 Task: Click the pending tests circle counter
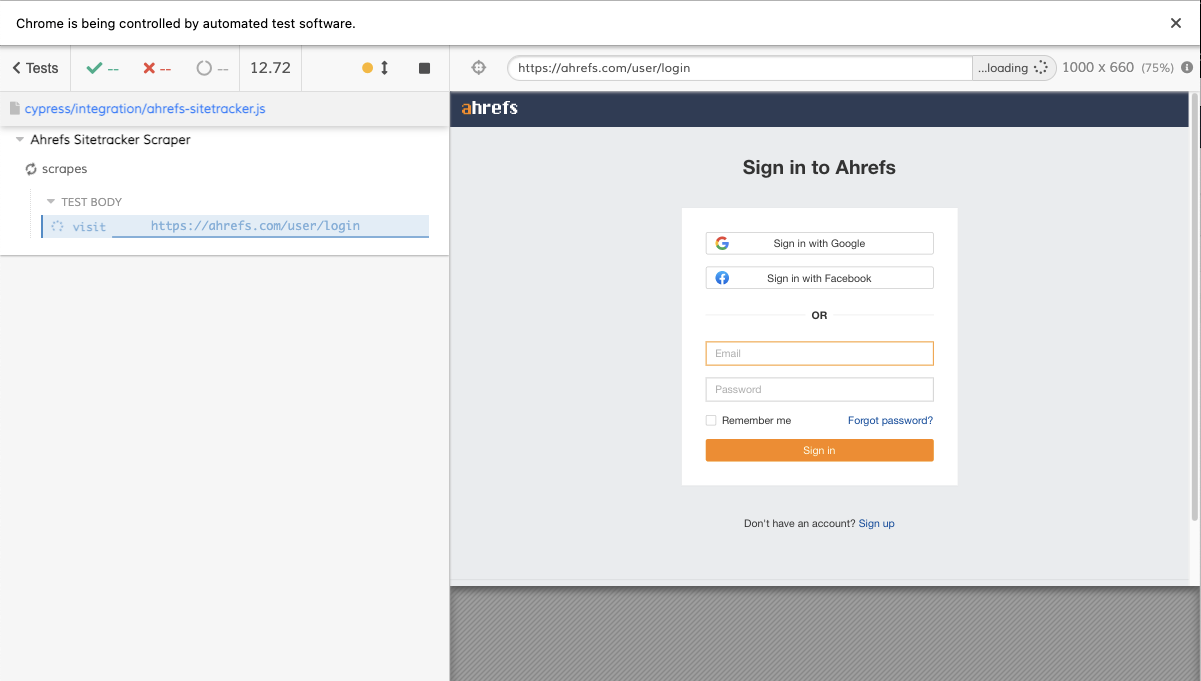(x=212, y=68)
